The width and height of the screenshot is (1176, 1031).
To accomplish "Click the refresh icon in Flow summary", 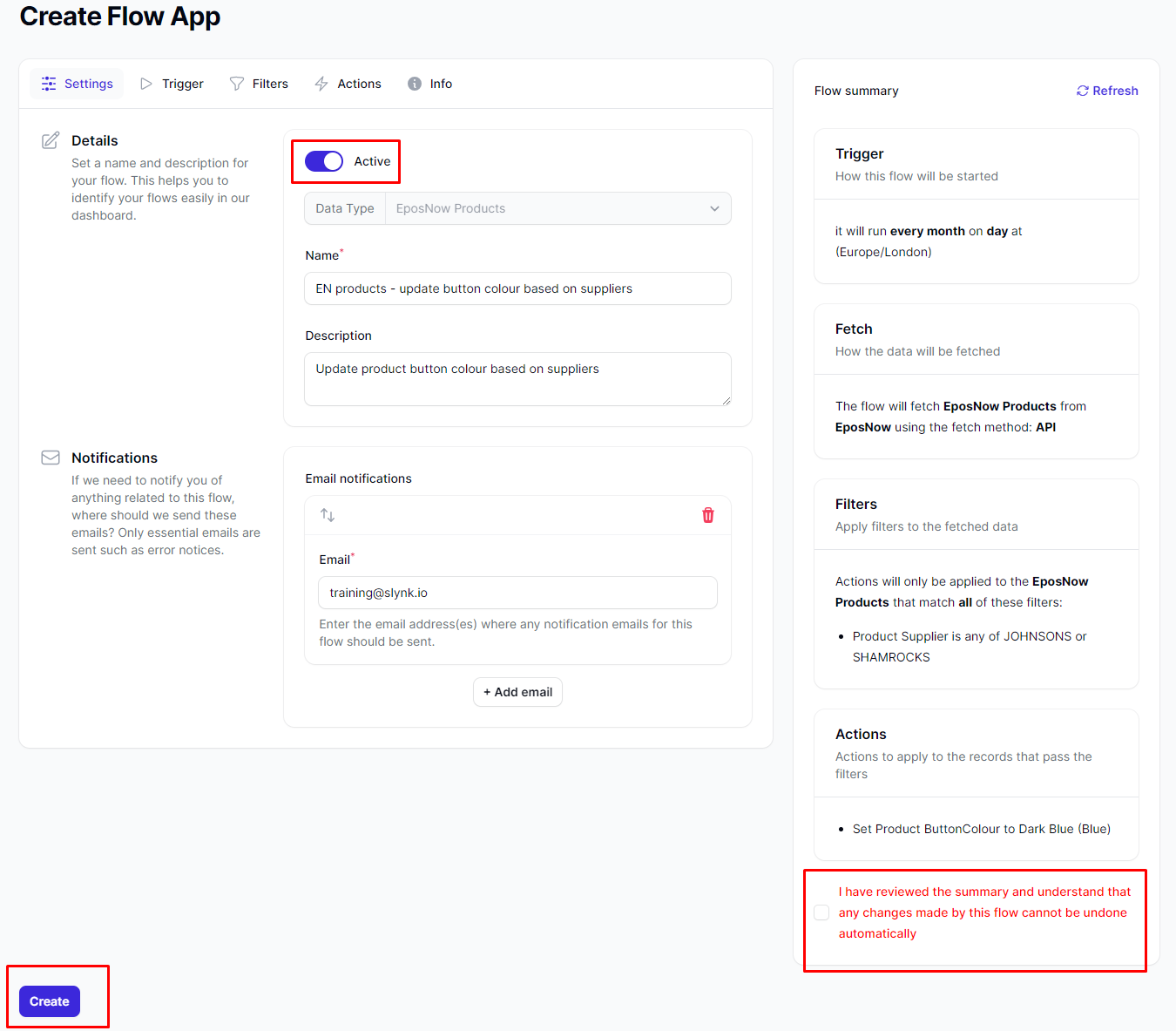I will coord(1083,91).
